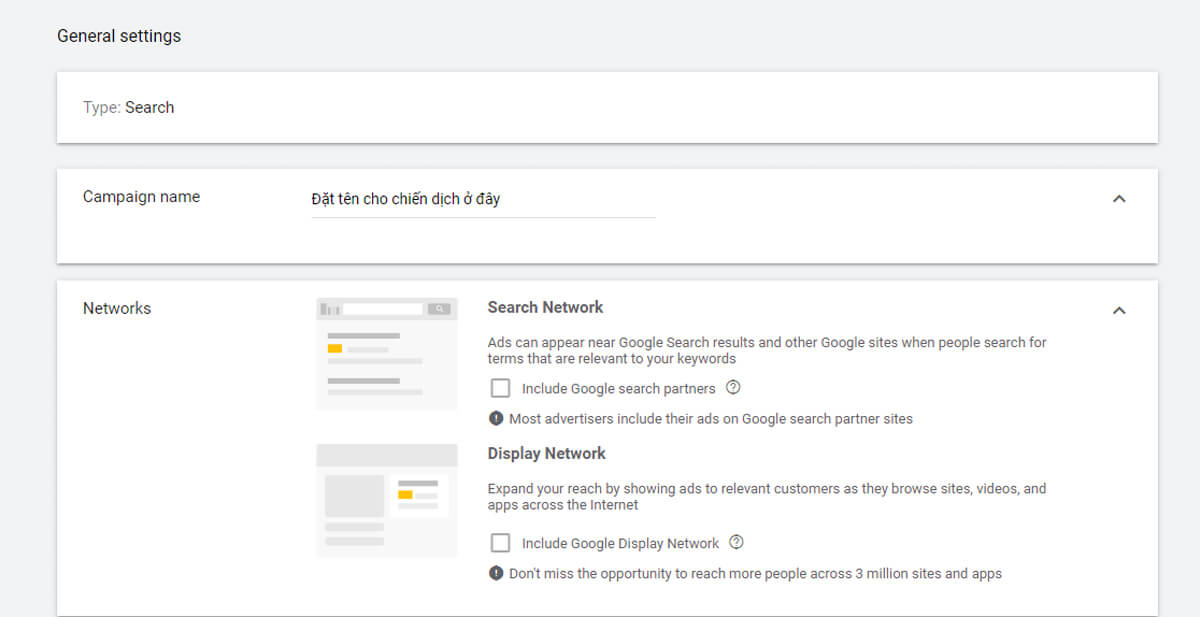Image resolution: width=1200 pixels, height=617 pixels.
Task: Click the 'Most advertisers include their ads' notice text
Action: pyautogui.click(x=710, y=419)
